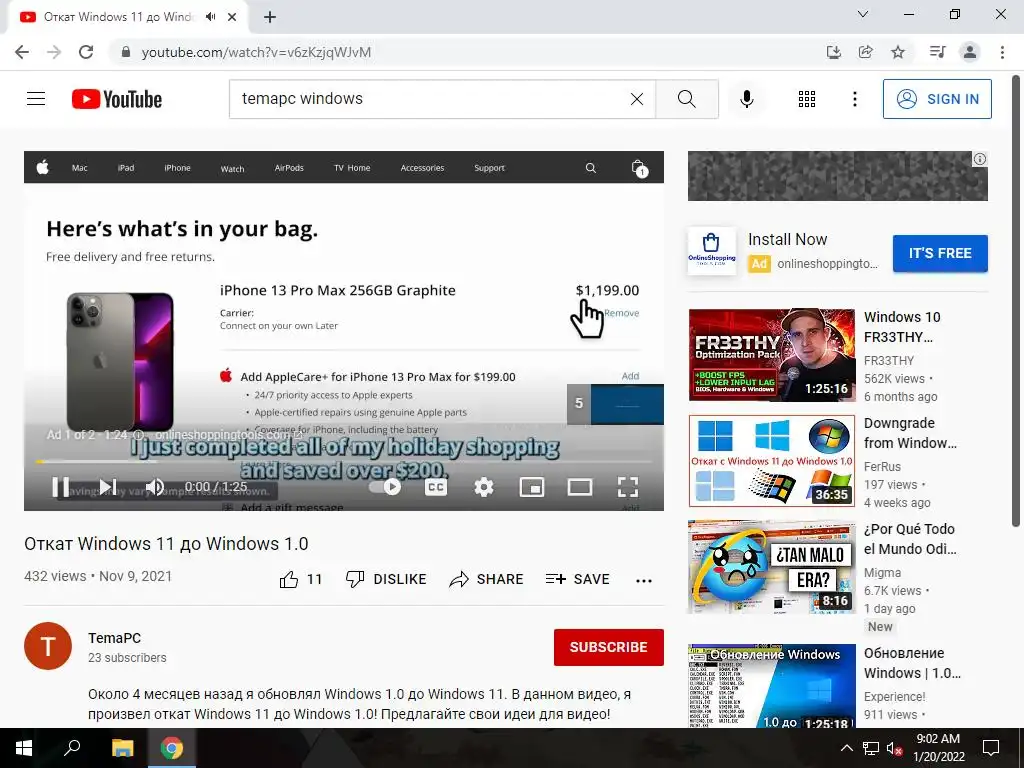Install app icon in address bar
This screenshot has width=1024, height=768.
pyautogui.click(x=834, y=52)
